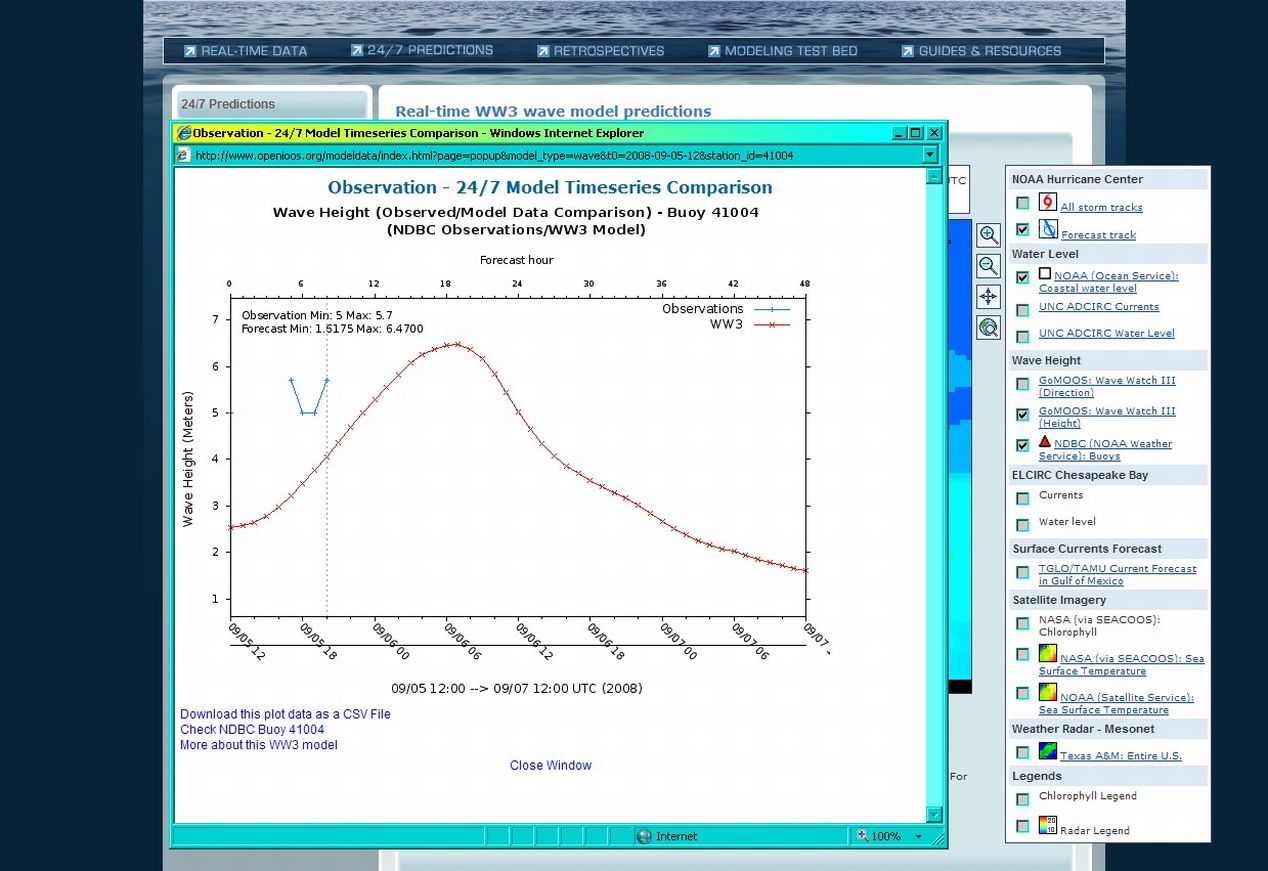
Task: Open More about this WW3 model link
Action: (x=259, y=745)
